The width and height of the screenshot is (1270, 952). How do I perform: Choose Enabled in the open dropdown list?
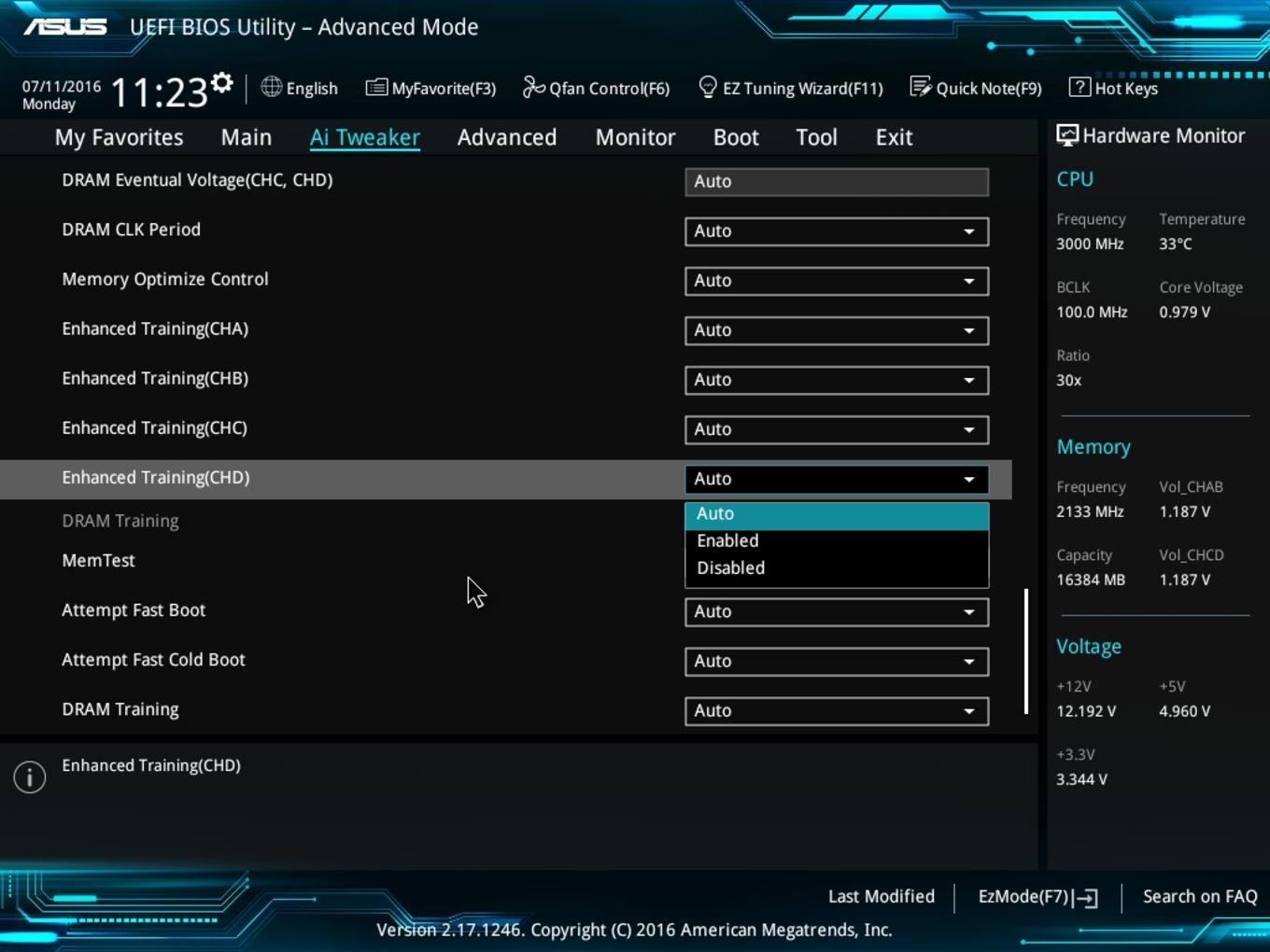pos(837,541)
